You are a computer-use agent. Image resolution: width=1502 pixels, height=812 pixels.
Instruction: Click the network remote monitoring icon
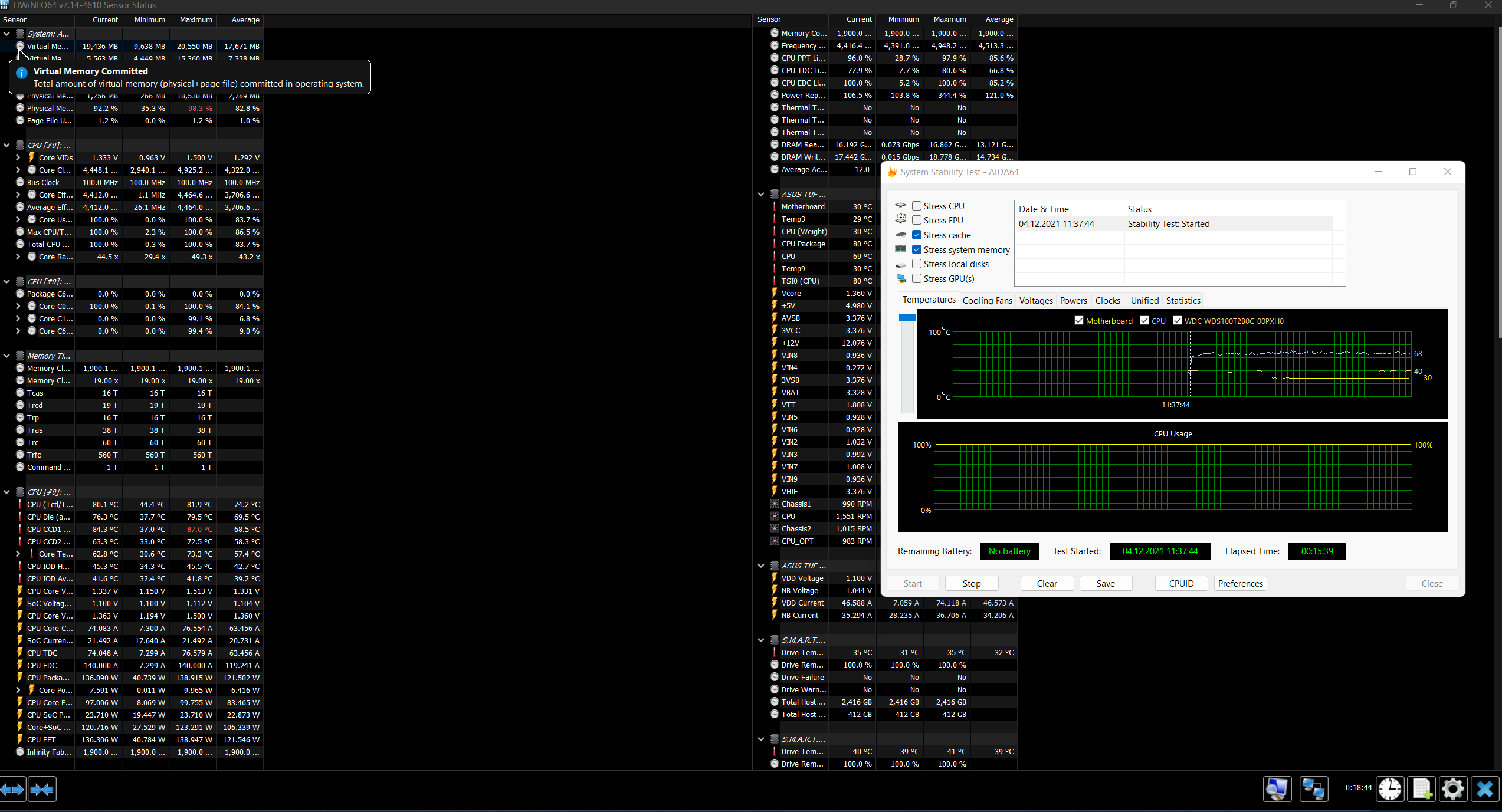pos(1313,789)
